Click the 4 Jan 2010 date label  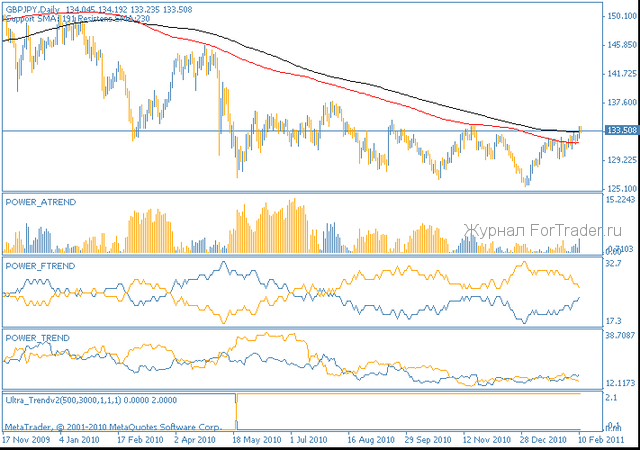pos(80,440)
